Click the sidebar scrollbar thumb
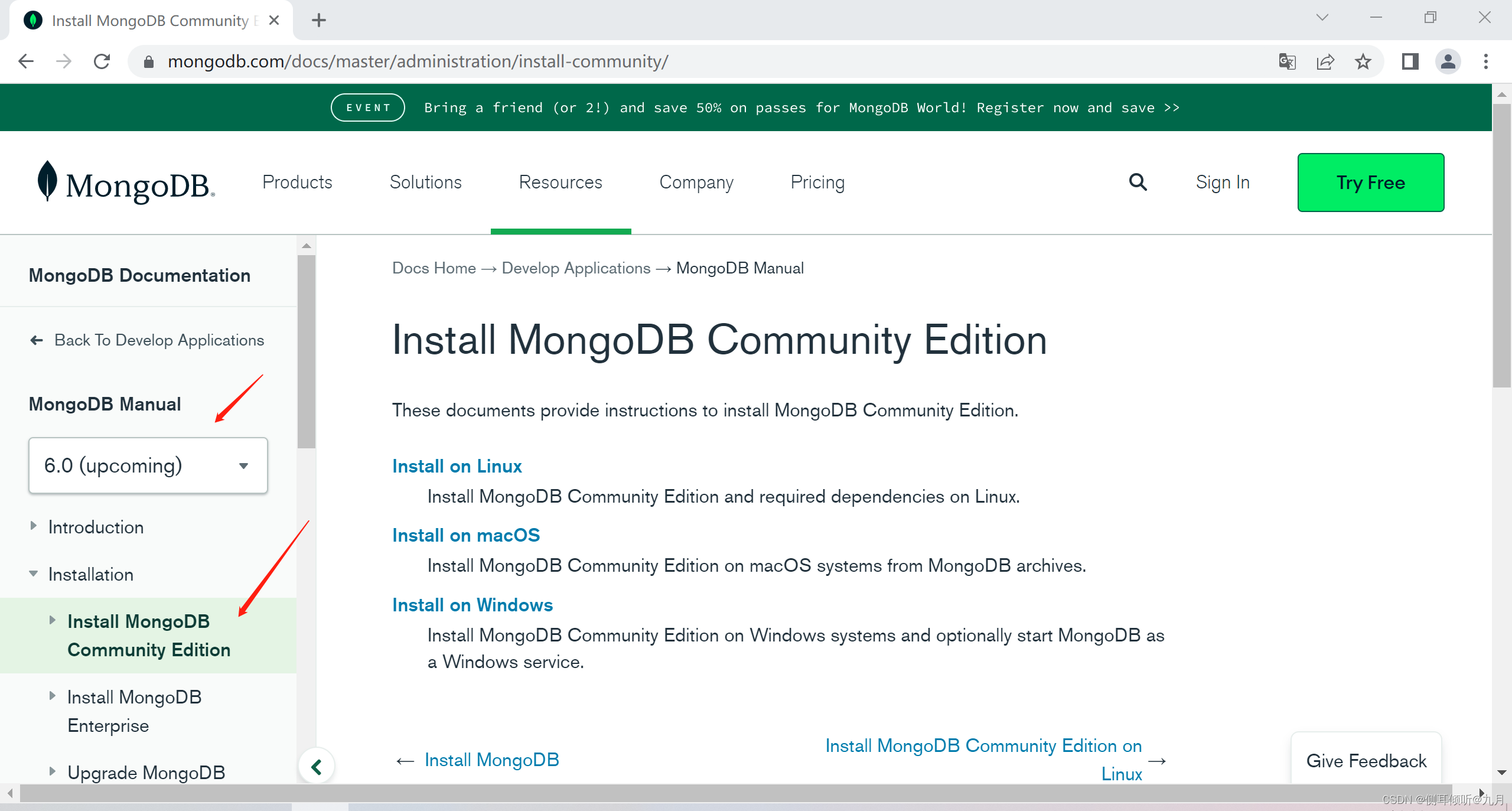The image size is (1512, 811). coord(306,351)
